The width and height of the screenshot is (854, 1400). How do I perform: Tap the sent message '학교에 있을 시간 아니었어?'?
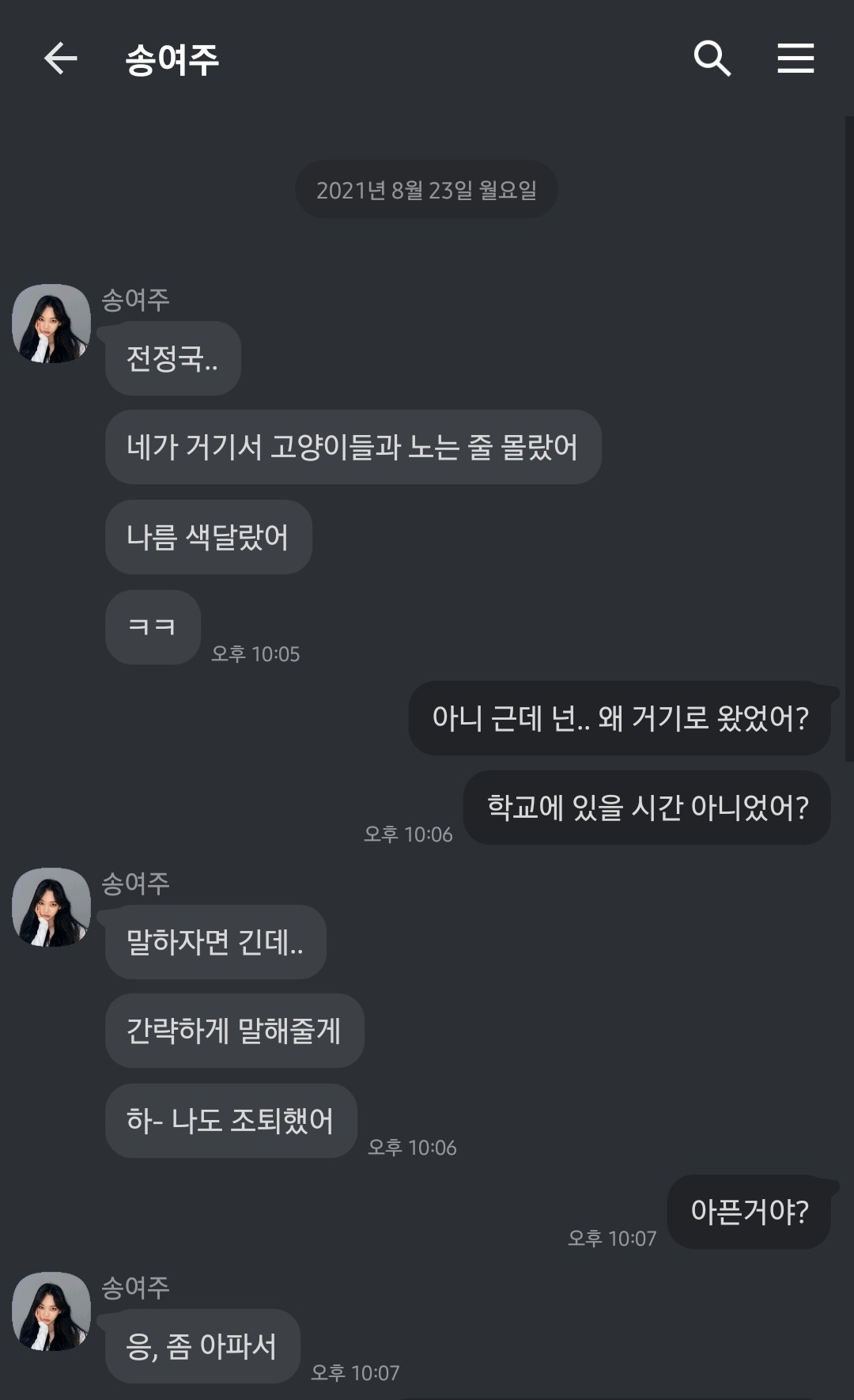tap(647, 808)
